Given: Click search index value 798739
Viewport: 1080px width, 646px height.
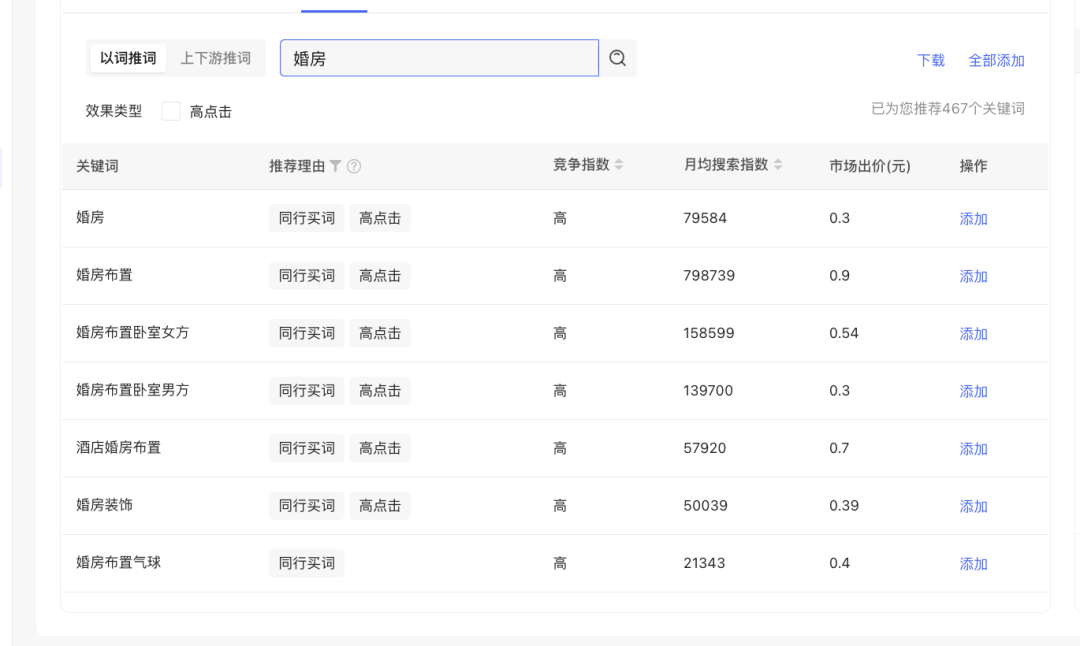Looking at the screenshot, I should click(709, 275).
